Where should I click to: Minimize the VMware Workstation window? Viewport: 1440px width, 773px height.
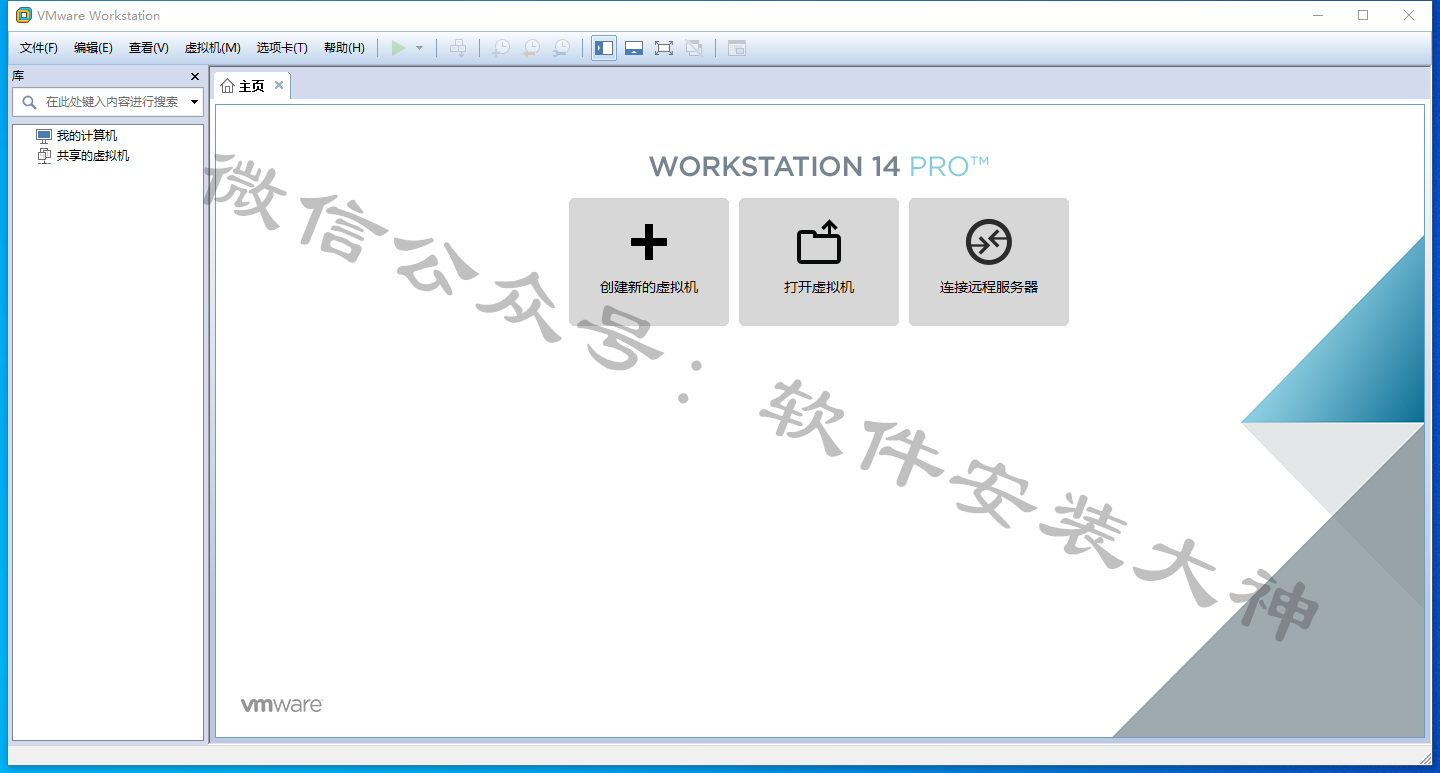[x=1318, y=15]
